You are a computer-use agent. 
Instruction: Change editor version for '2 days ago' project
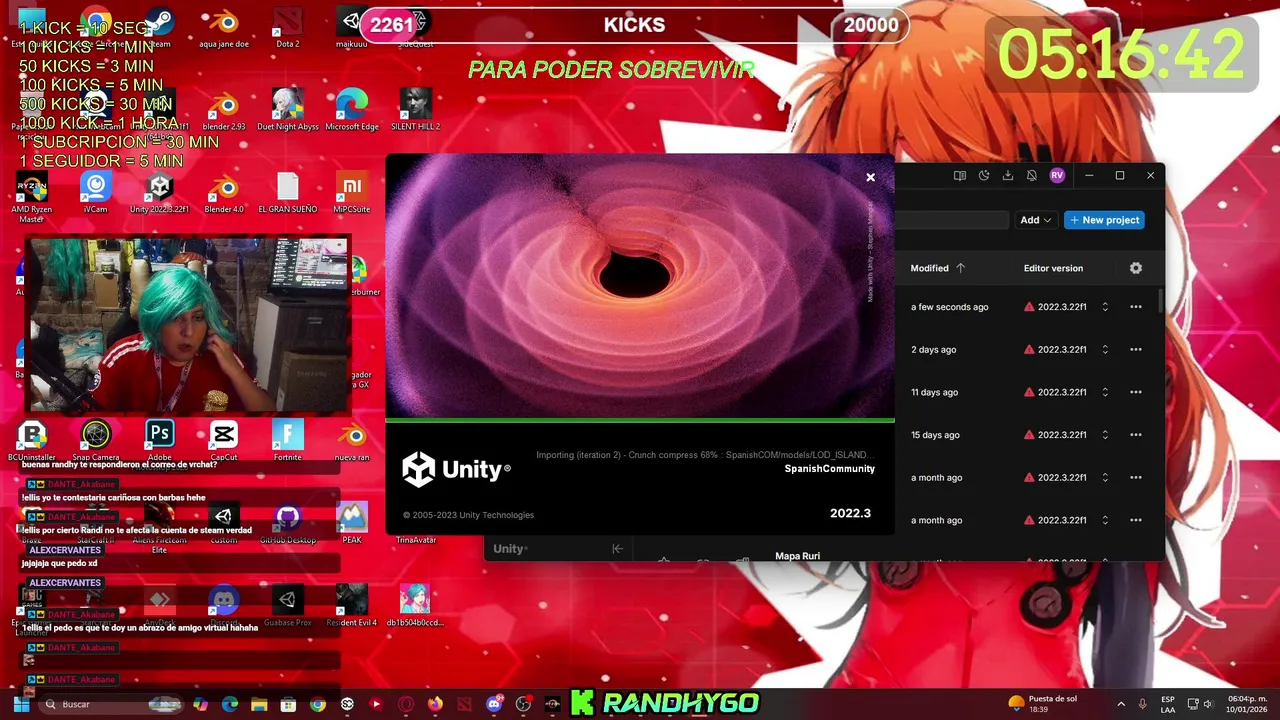(x=1105, y=350)
